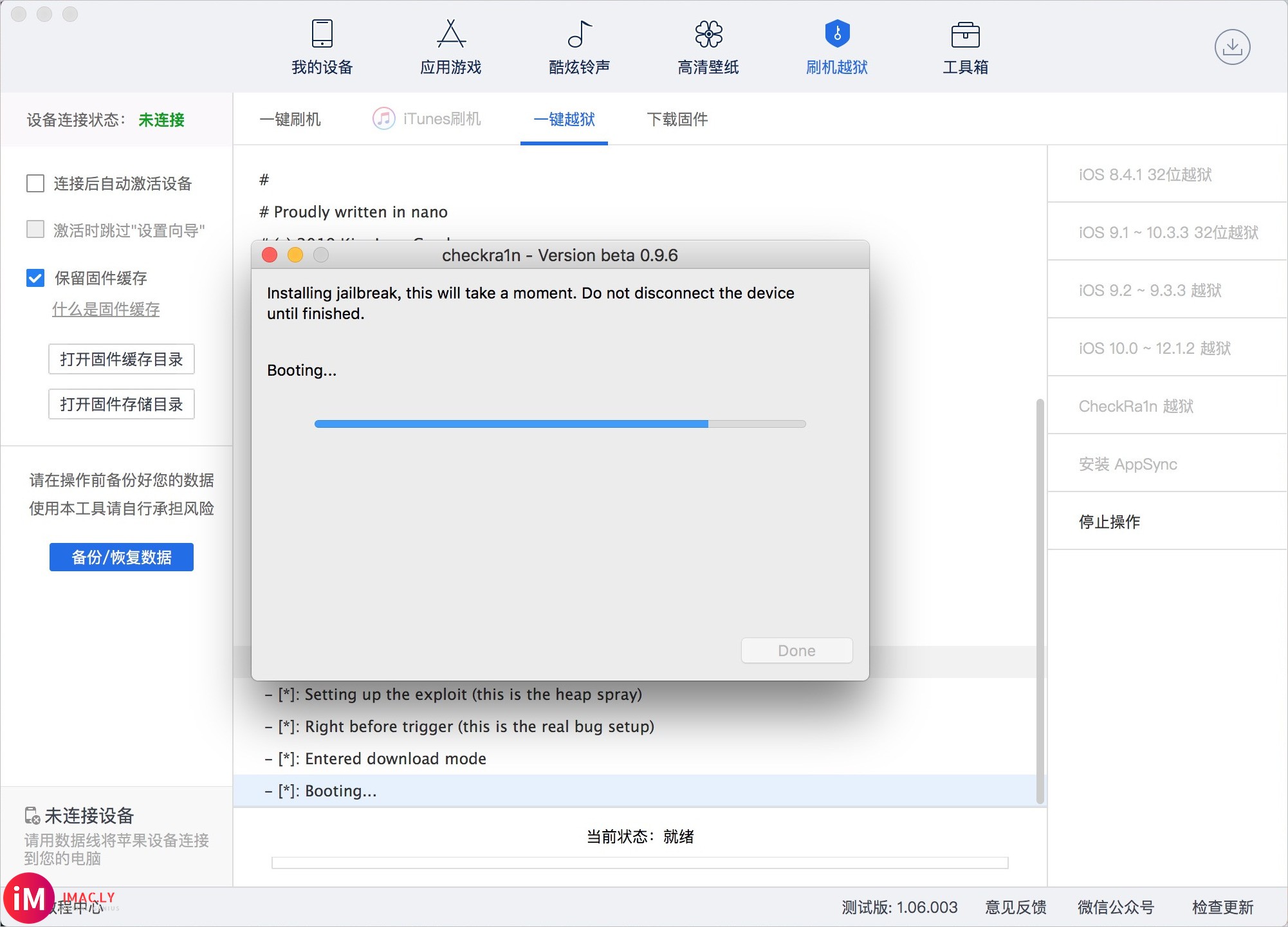Select iOS 9.1 ~ 10.3.3 32位越狱 option
Image resolution: width=1288 pixels, height=927 pixels.
tap(1167, 232)
